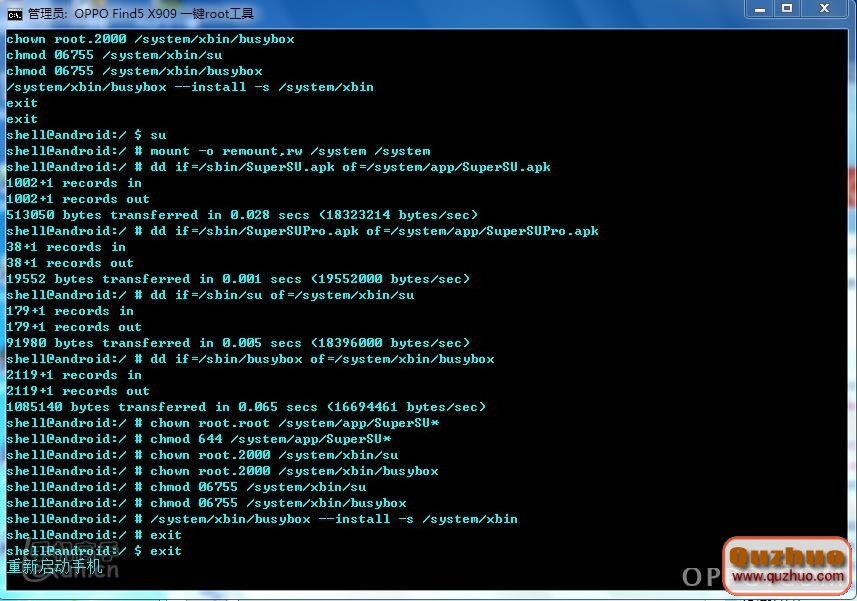Viewport: 857px width, 601px height.
Task: Click the '38+1 records in' line
Action: (x=66, y=247)
